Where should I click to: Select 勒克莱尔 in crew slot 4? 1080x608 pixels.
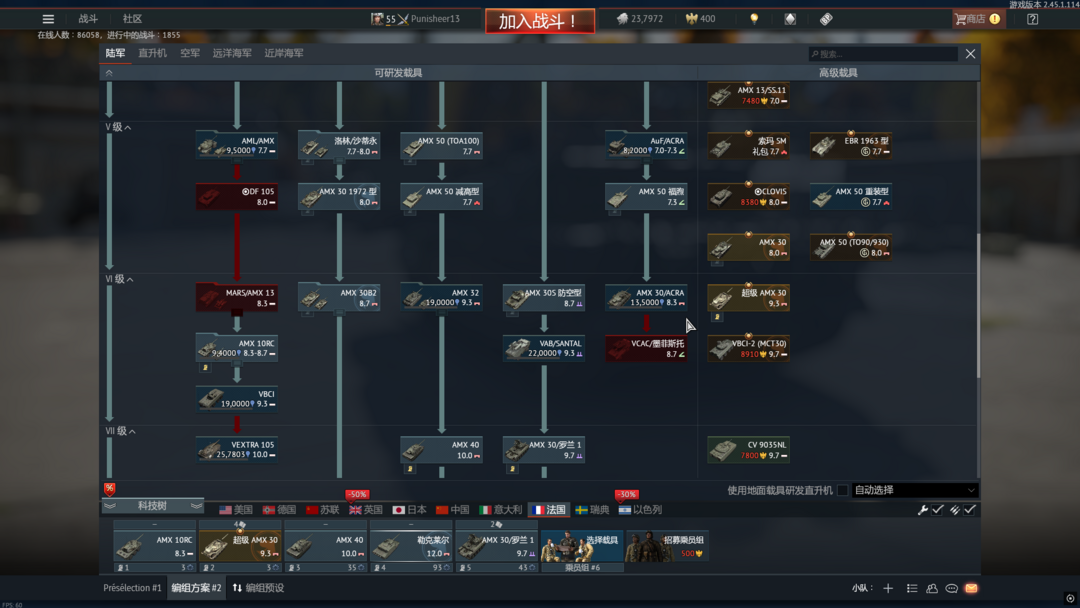411,546
